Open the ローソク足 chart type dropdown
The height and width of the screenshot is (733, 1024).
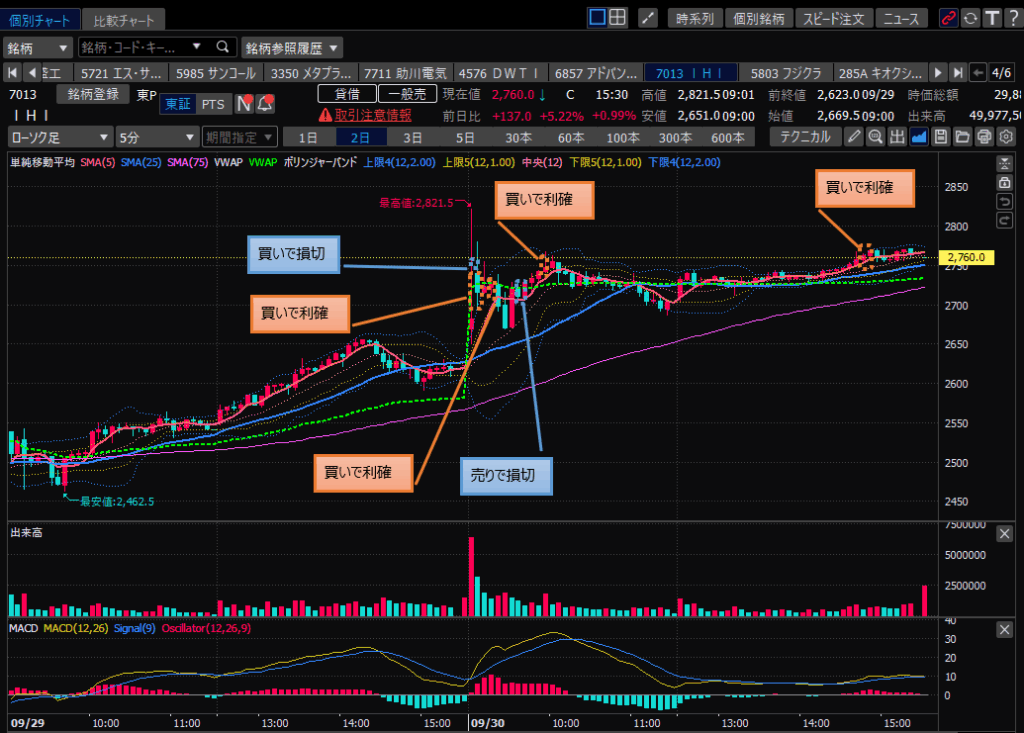coord(60,137)
